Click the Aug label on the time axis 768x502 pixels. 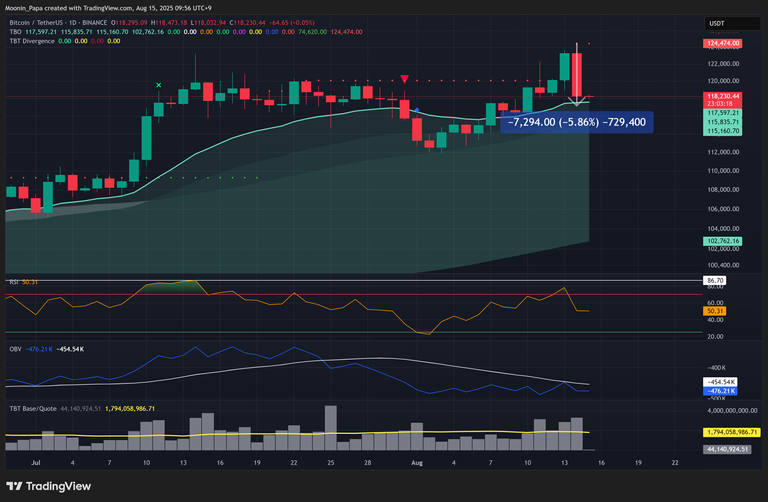pos(417,462)
